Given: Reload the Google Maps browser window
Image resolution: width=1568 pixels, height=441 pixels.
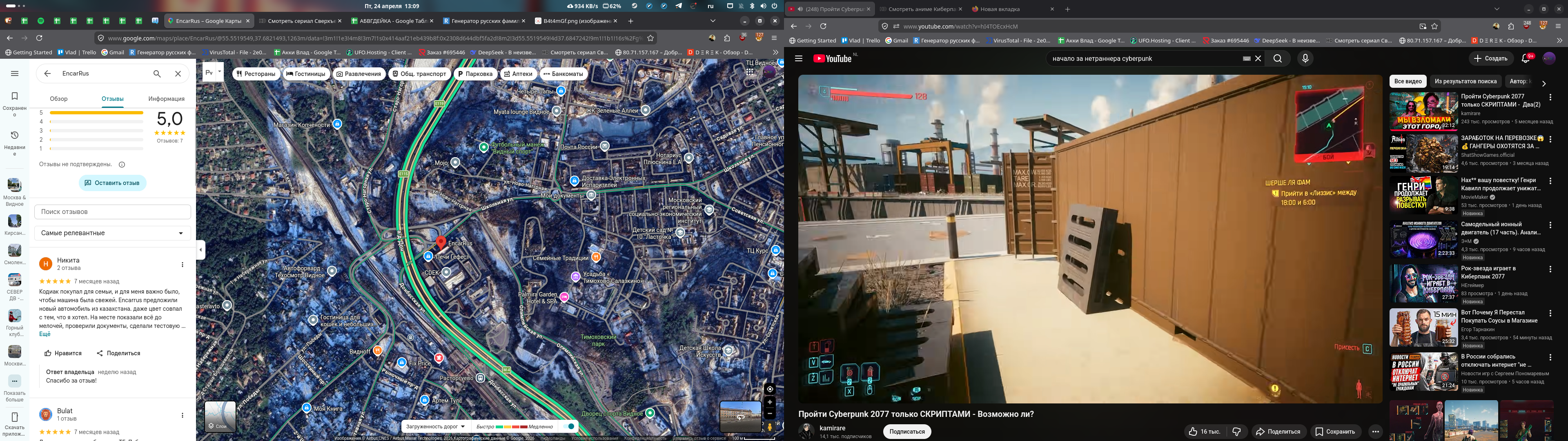Looking at the screenshot, I should tap(40, 38).
